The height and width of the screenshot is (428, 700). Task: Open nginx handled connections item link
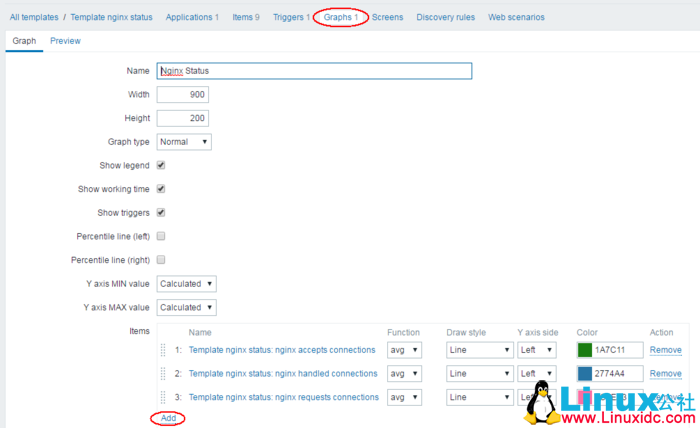(283, 374)
